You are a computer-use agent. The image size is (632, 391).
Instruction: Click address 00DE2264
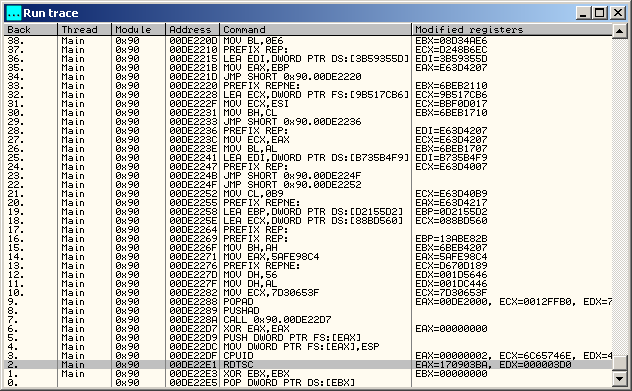point(193,230)
